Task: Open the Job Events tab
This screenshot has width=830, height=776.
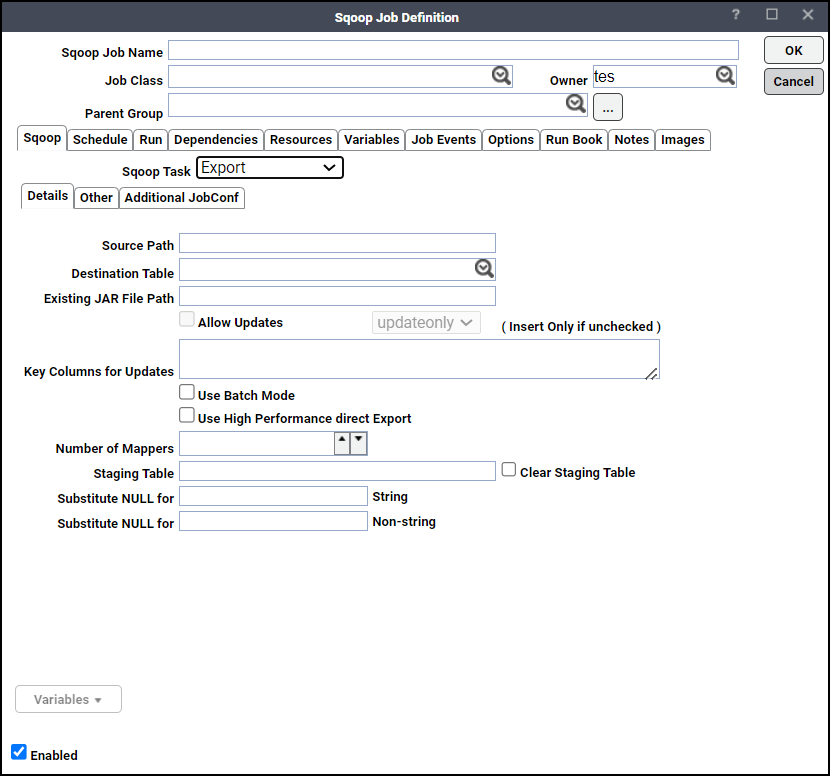Action: (x=444, y=140)
